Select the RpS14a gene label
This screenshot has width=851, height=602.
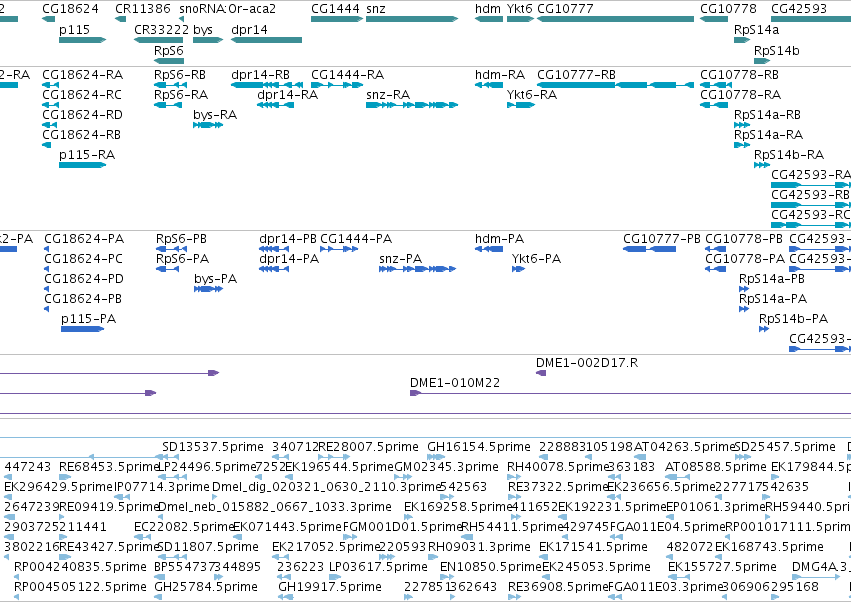[756, 29]
